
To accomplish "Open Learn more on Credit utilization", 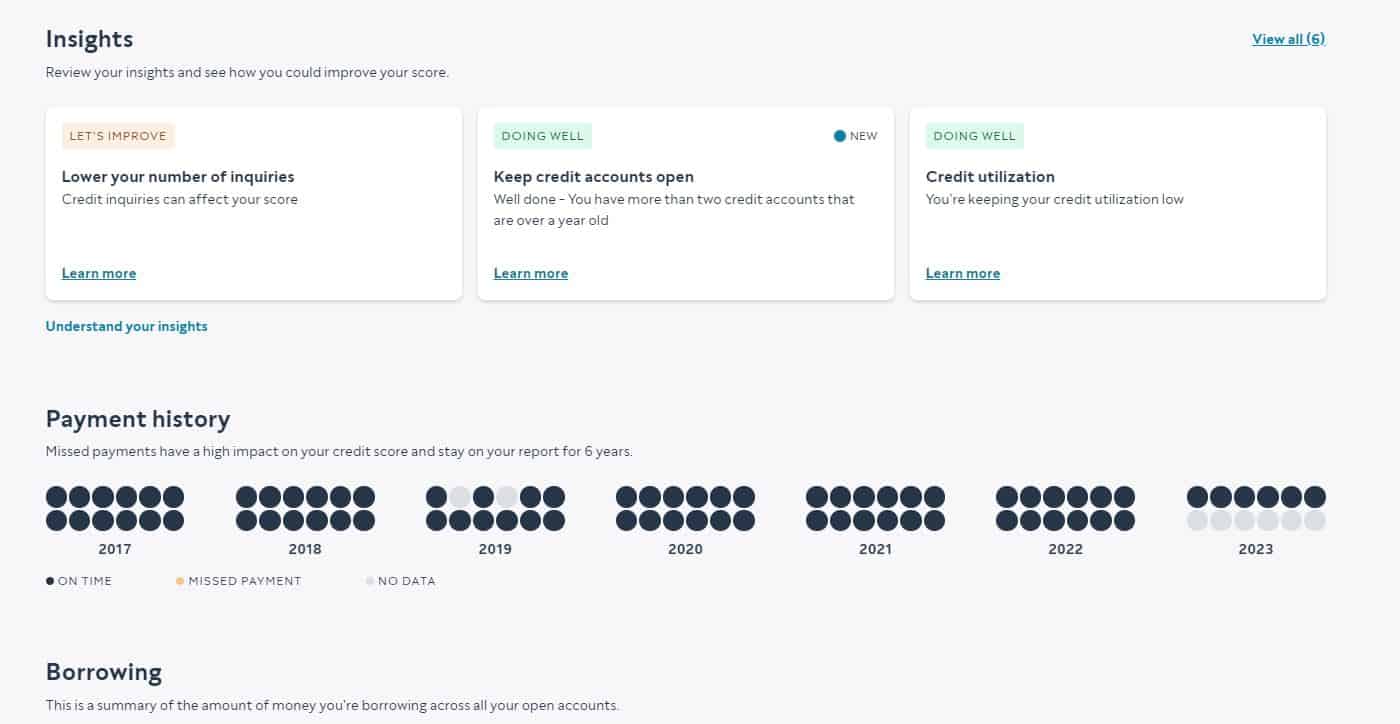I will 963,273.
